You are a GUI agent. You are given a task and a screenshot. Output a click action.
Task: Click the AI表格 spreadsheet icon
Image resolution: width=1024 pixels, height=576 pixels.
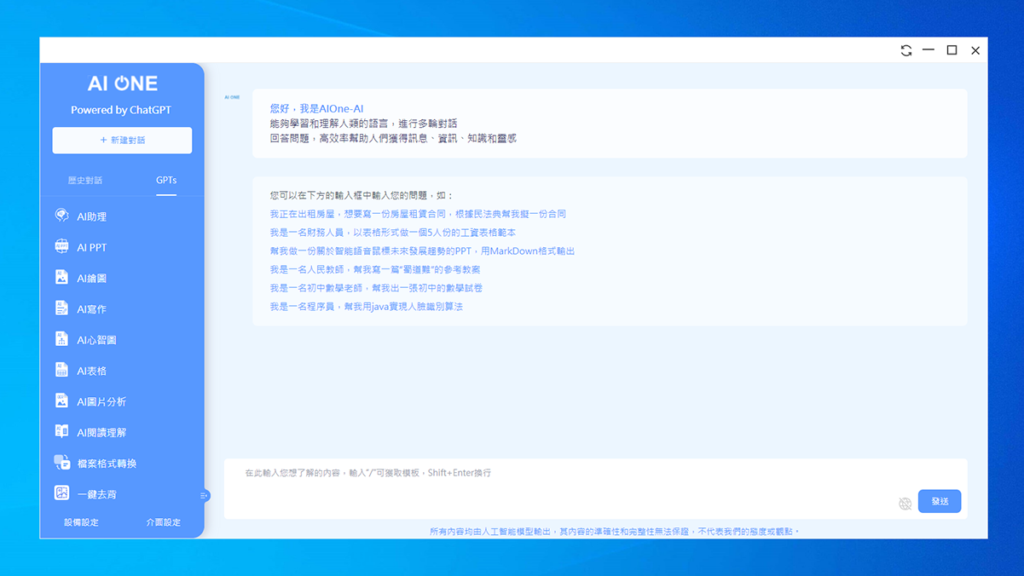pos(62,371)
